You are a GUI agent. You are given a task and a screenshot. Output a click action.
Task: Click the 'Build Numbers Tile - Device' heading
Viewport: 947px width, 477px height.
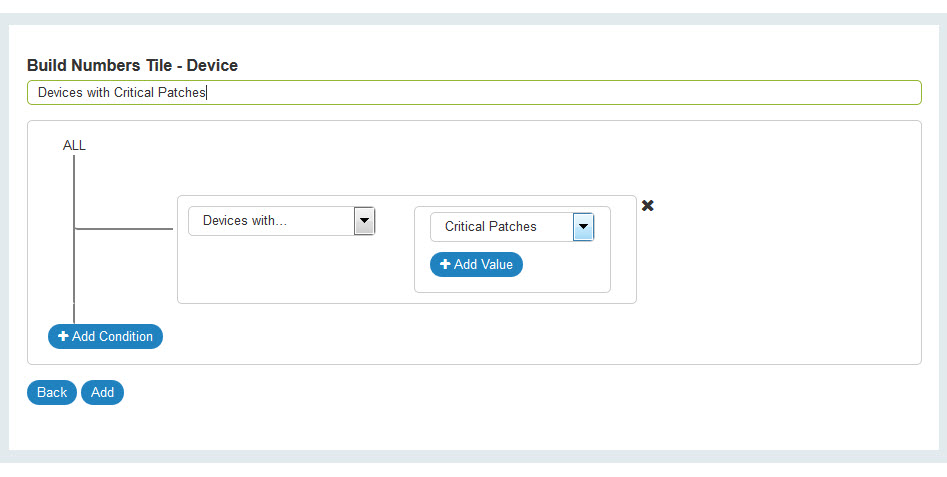tap(132, 66)
